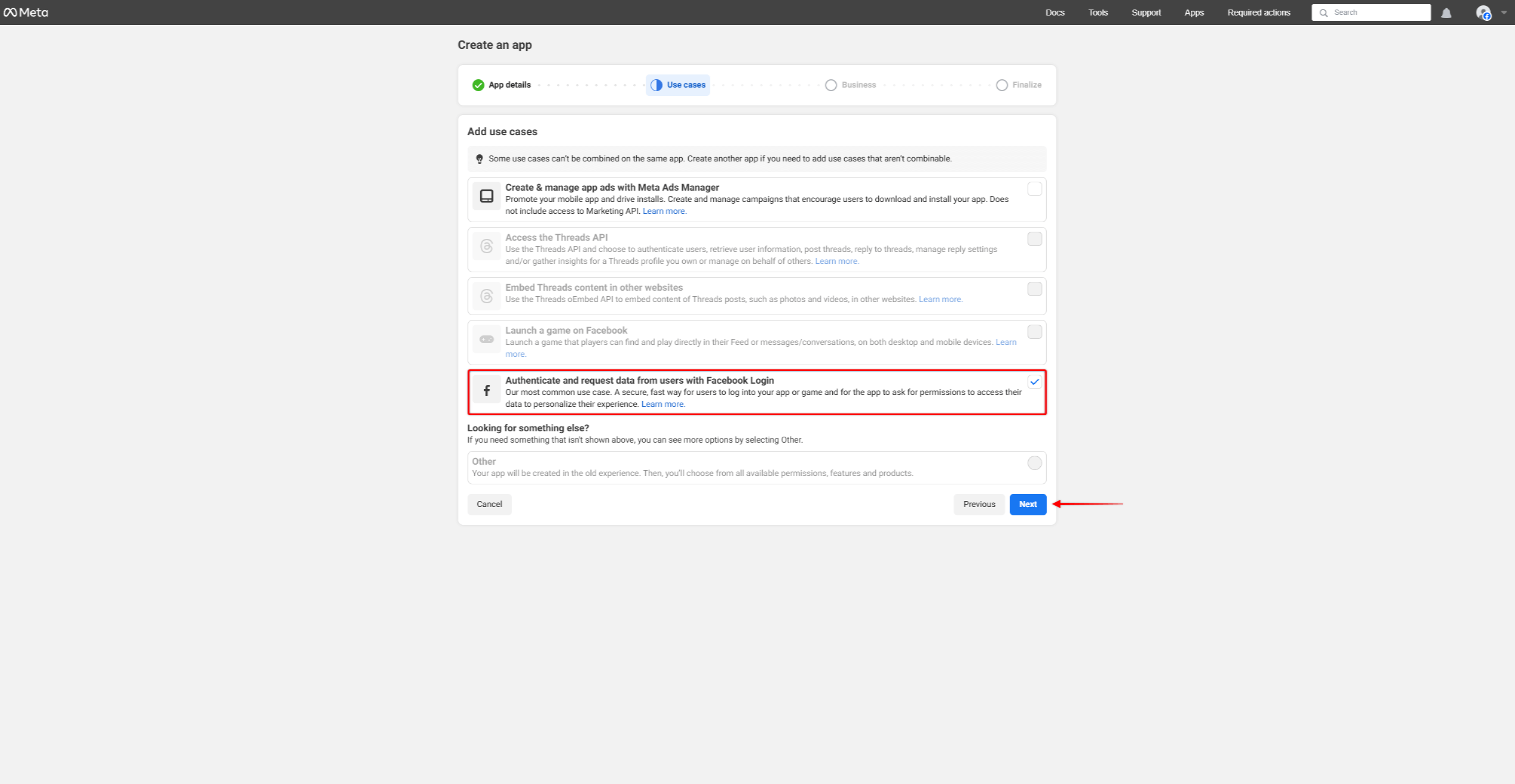Open Required actions in header
1515x784 pixels.
click(1258, 13)
